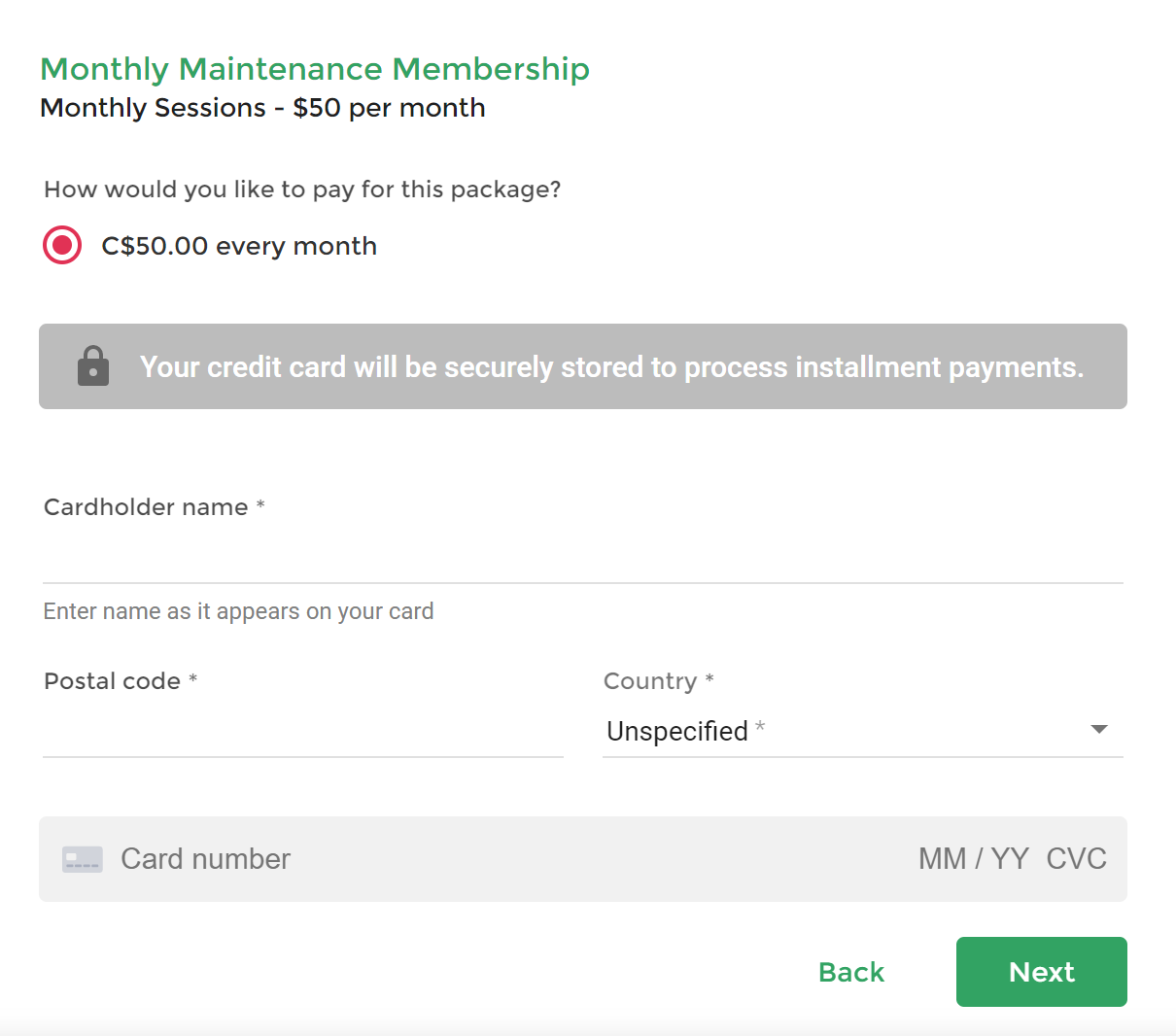Click the "Postal code" field label
The height and width of the screenshot is (1036, 1176).
(x=113, y=681)
